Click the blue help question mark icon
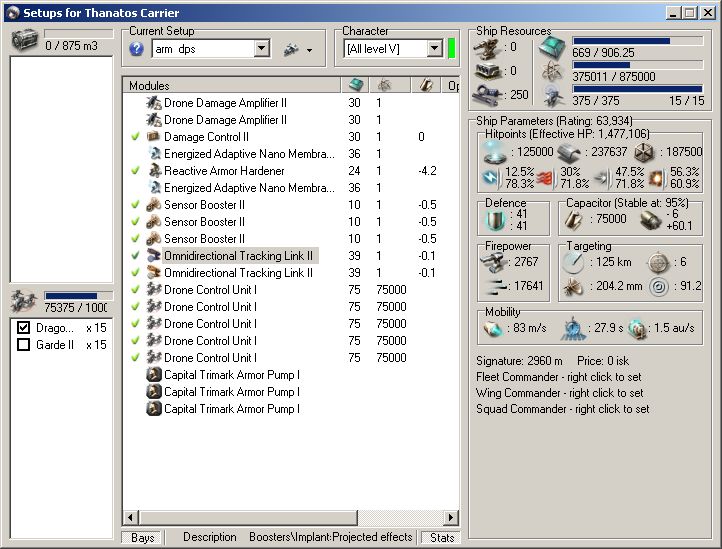The height and width of the screenshot is (549, 722). pyautogui.click(x=136, y=48)
